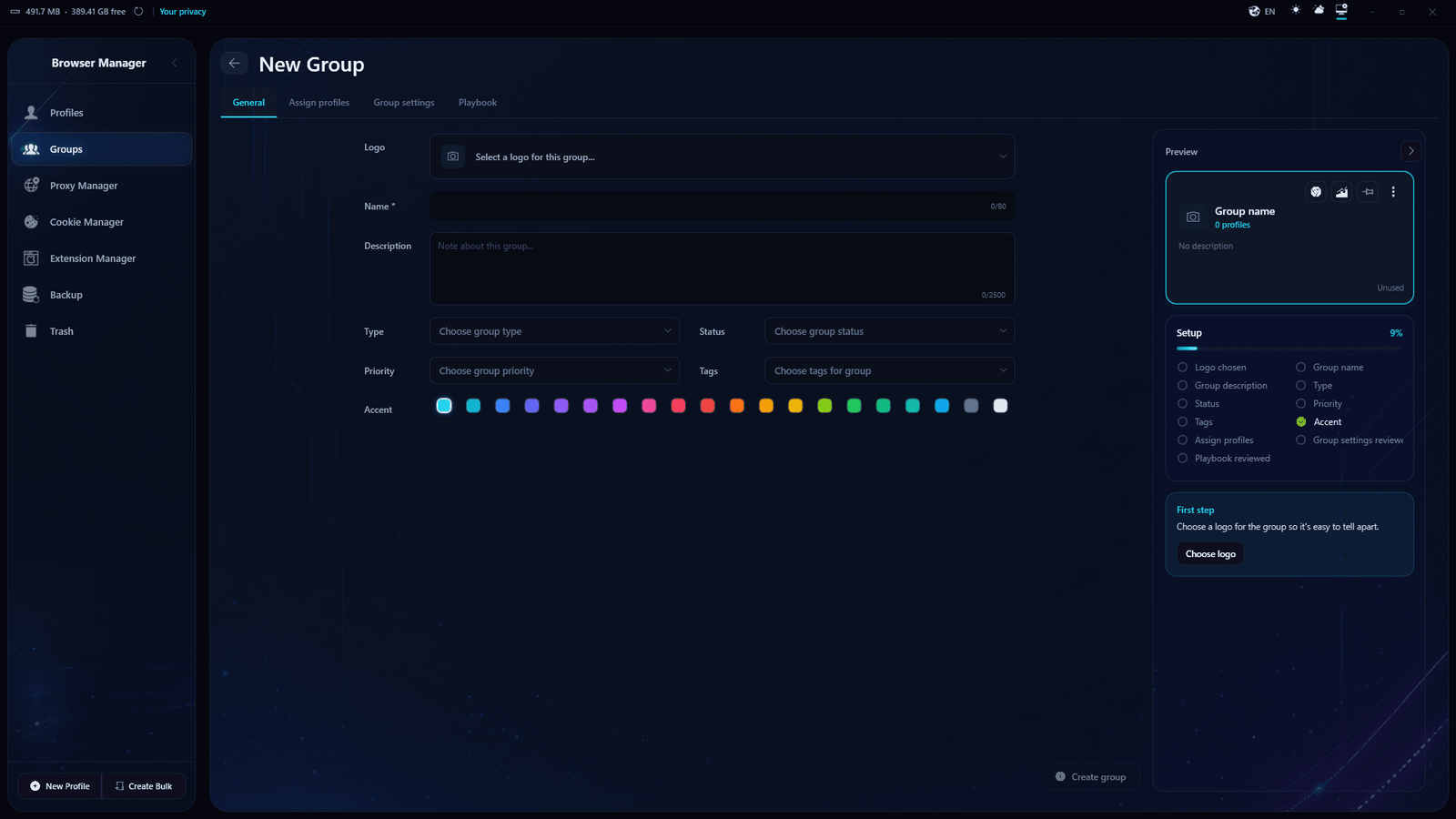Click the refresh storage icon at top
The image size is (1456, 819).
138,12
